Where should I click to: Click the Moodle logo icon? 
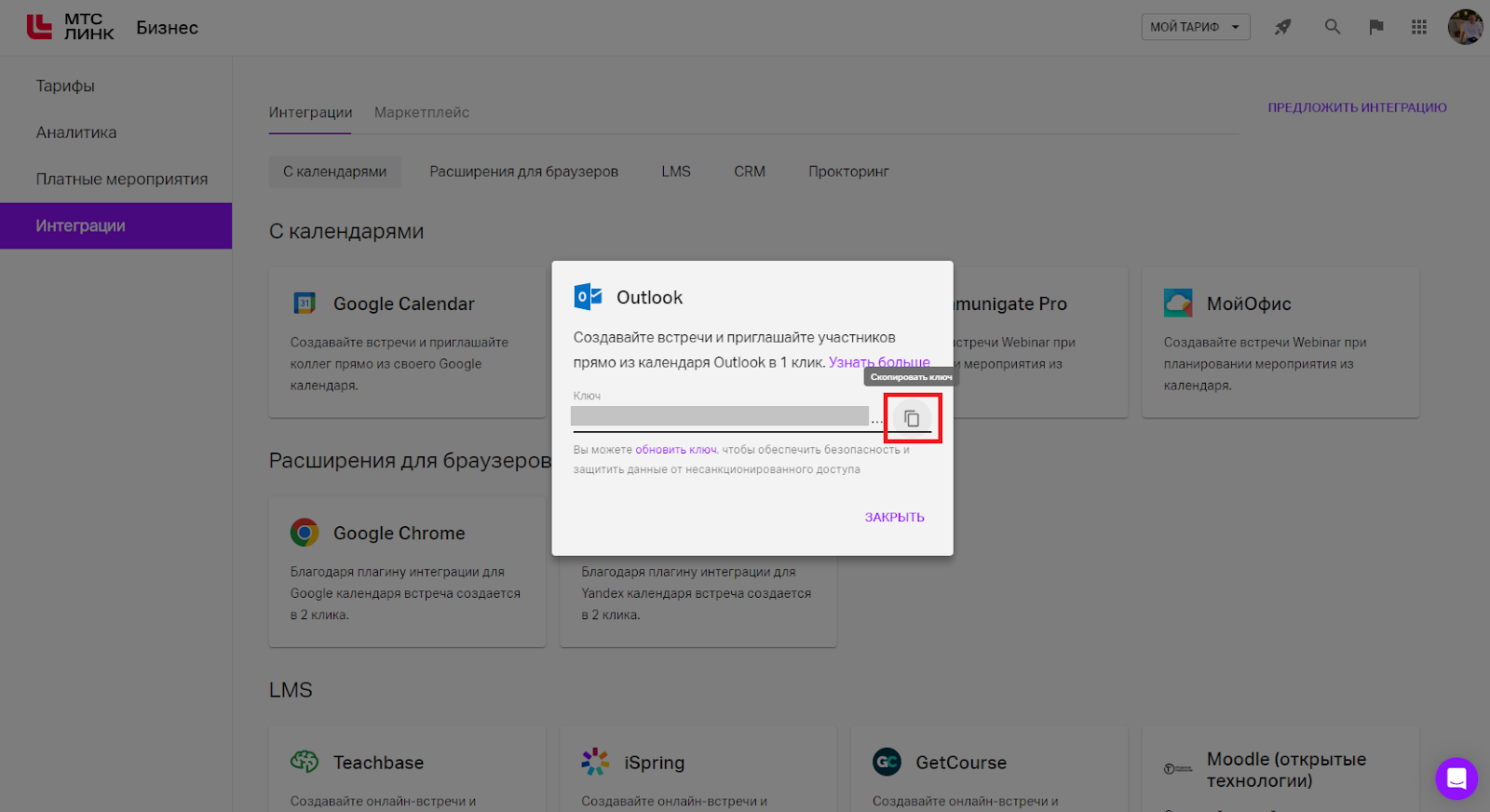(1178, 769)
